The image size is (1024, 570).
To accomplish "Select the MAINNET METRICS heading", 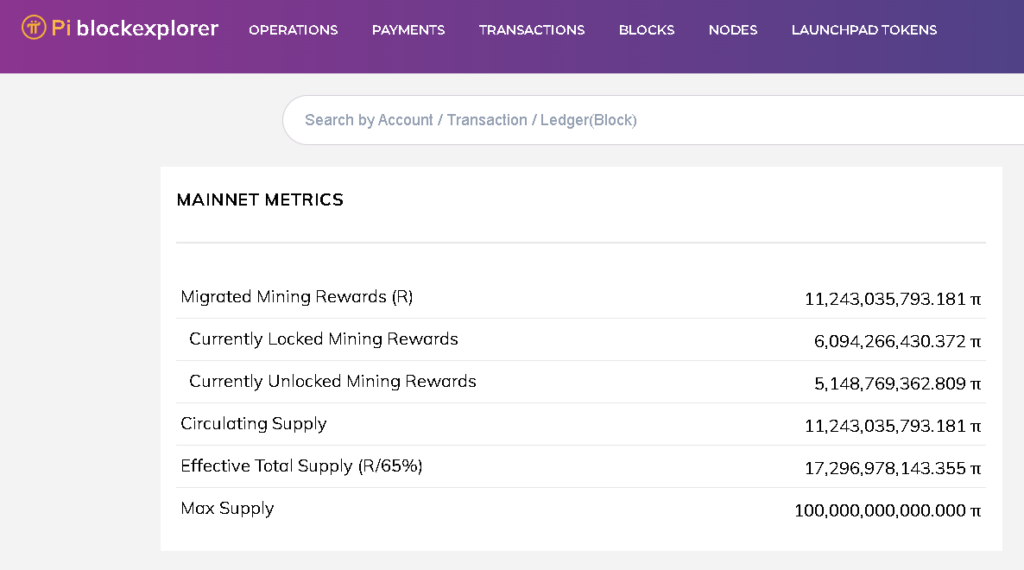I will point(260,200).
